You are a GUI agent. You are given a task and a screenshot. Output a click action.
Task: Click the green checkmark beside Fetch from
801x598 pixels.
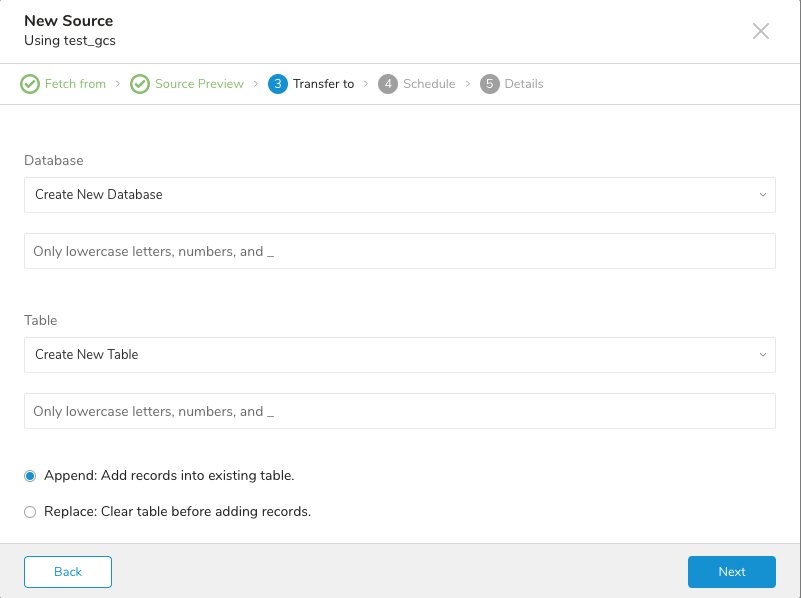pyautogui.click(x=30, y=84)
